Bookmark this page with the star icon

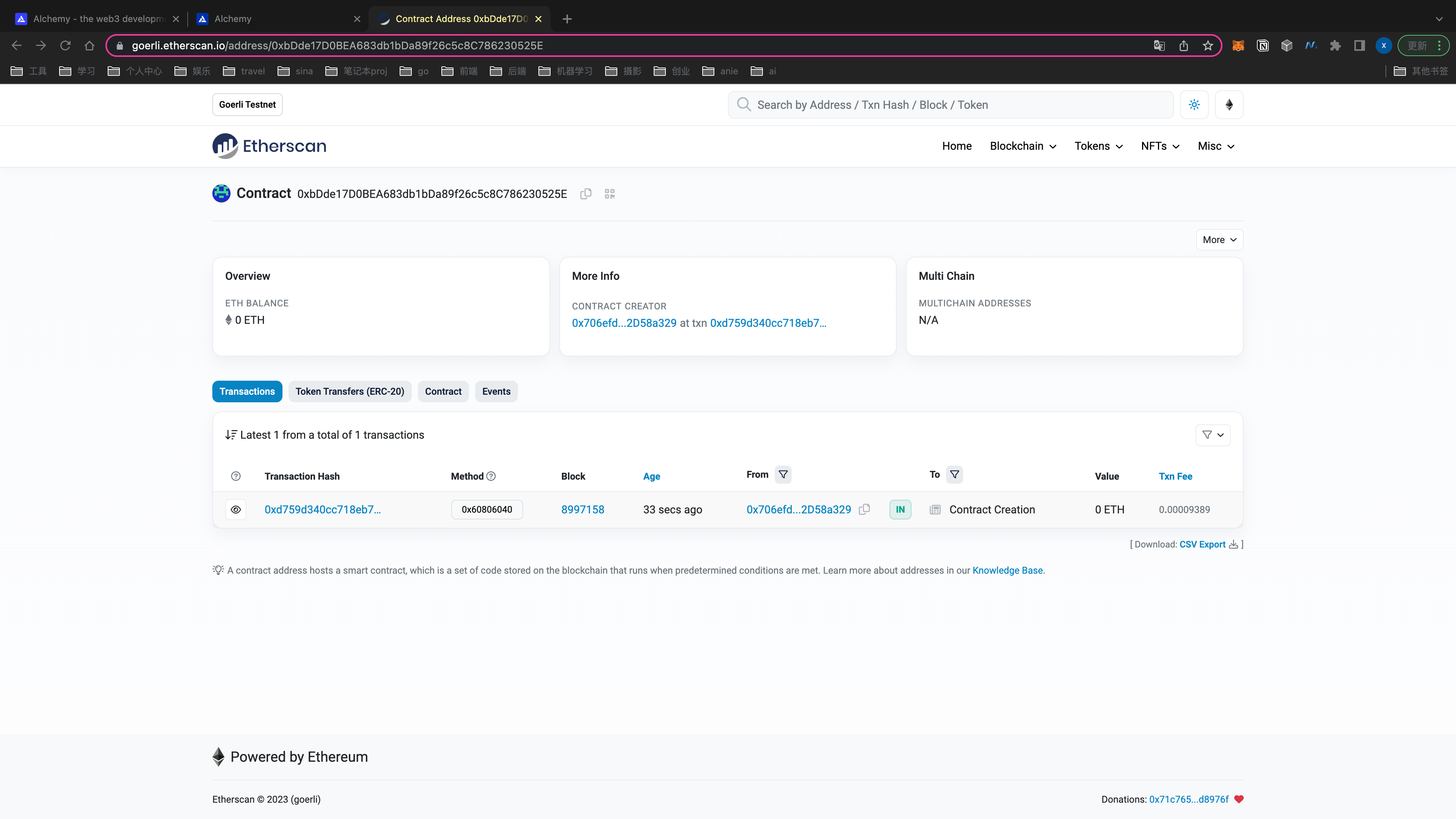click(x=1208, y=46)
